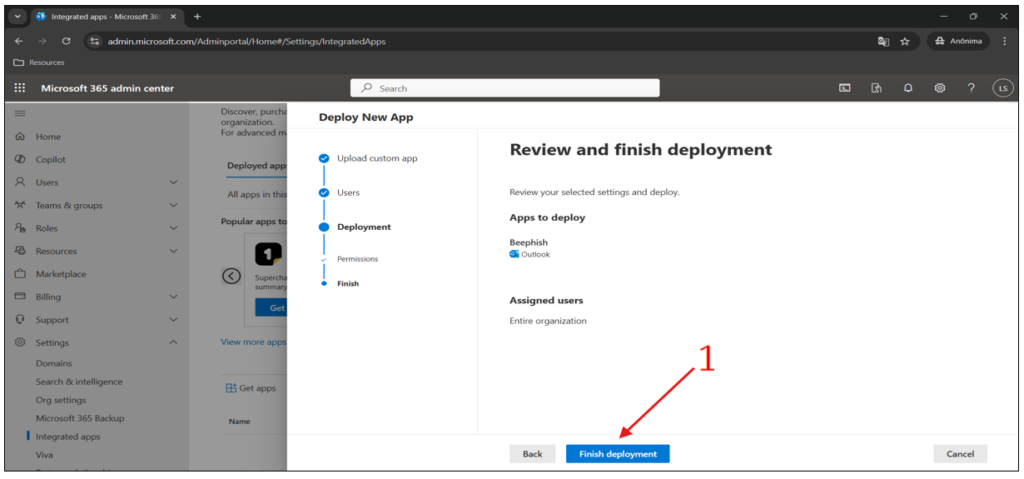Click the Billing card icon
The width and height of the screenshot is (1024, 479).
pos(20,297)
